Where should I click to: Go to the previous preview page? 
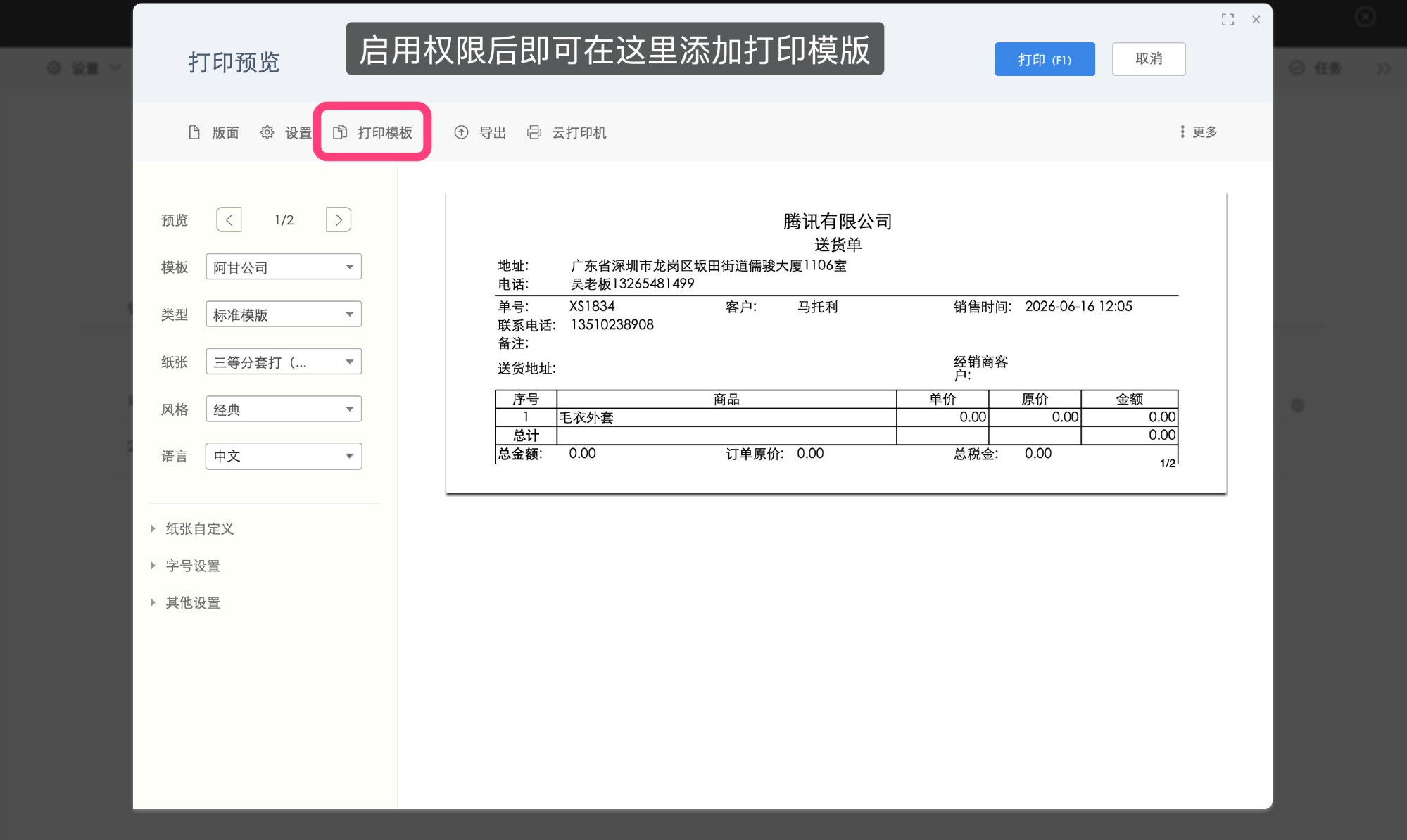(x=229, y=219)
